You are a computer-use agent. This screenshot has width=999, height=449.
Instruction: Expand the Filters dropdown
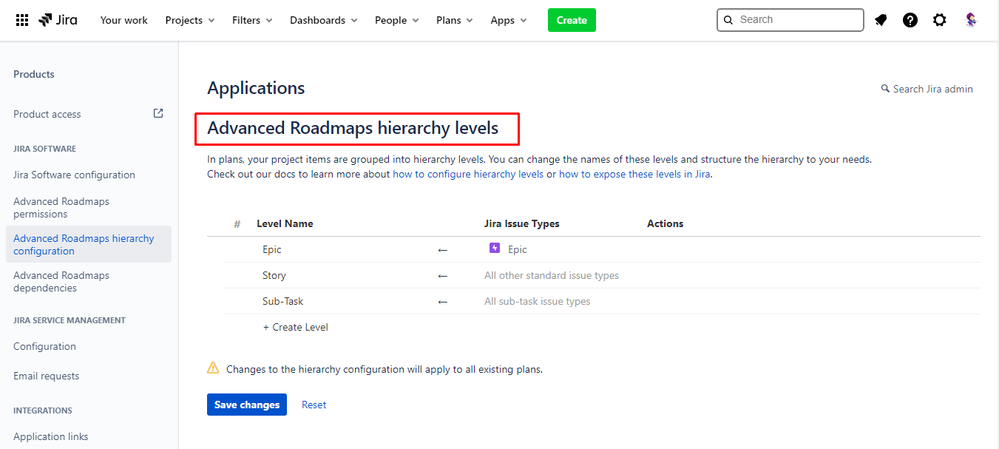point(252,20)
